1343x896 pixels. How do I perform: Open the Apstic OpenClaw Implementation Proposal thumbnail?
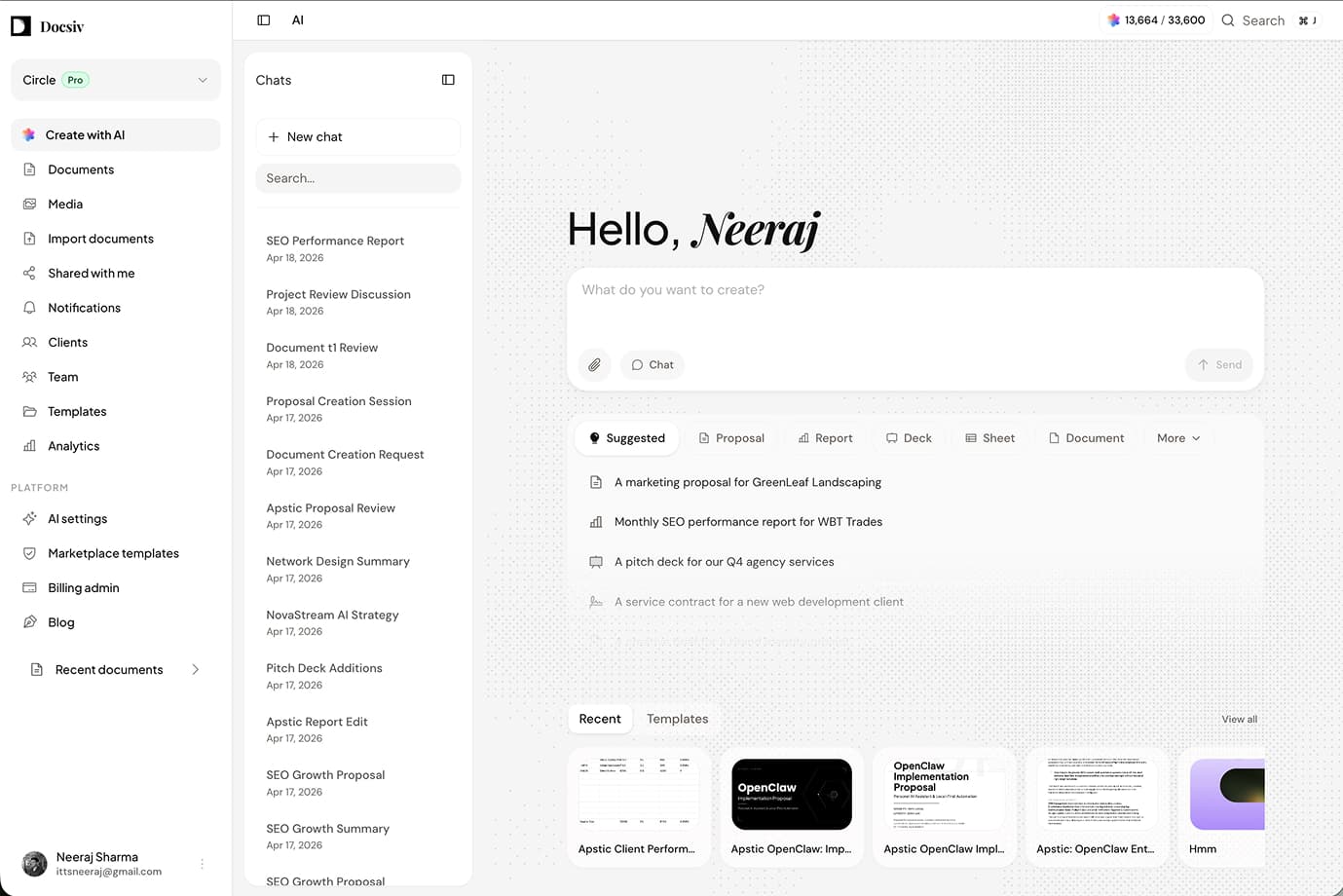pyautogui.click(x=943, y=794)
